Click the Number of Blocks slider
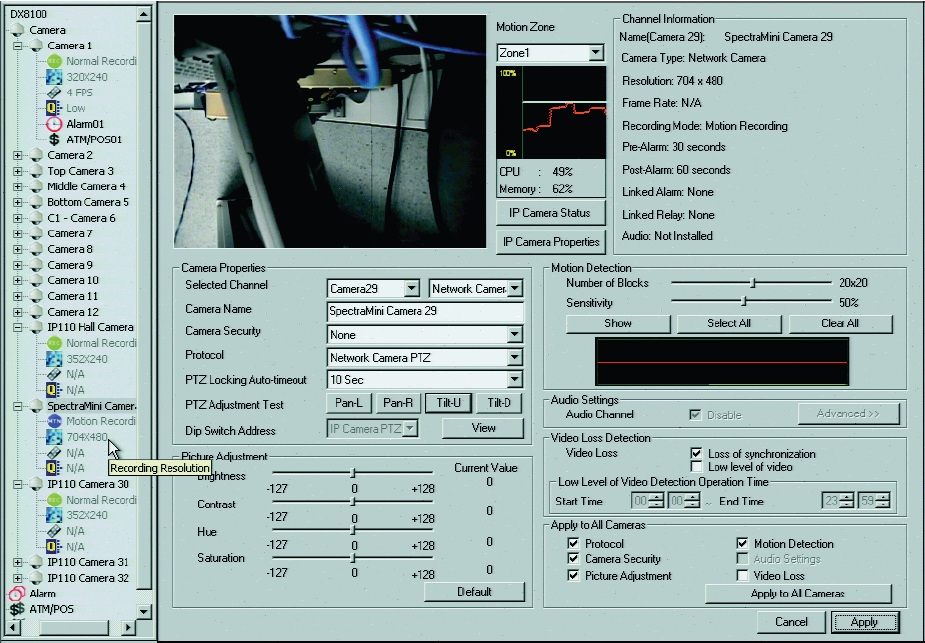Image resolution: width=925 pixels, height=643 pixels. point(751,283)
